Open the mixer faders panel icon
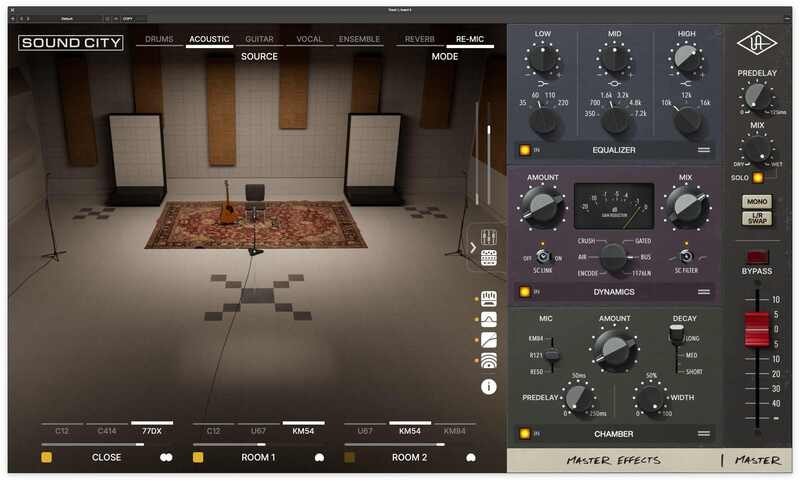Viewport: 800px width, 482px height. (489, 237)
